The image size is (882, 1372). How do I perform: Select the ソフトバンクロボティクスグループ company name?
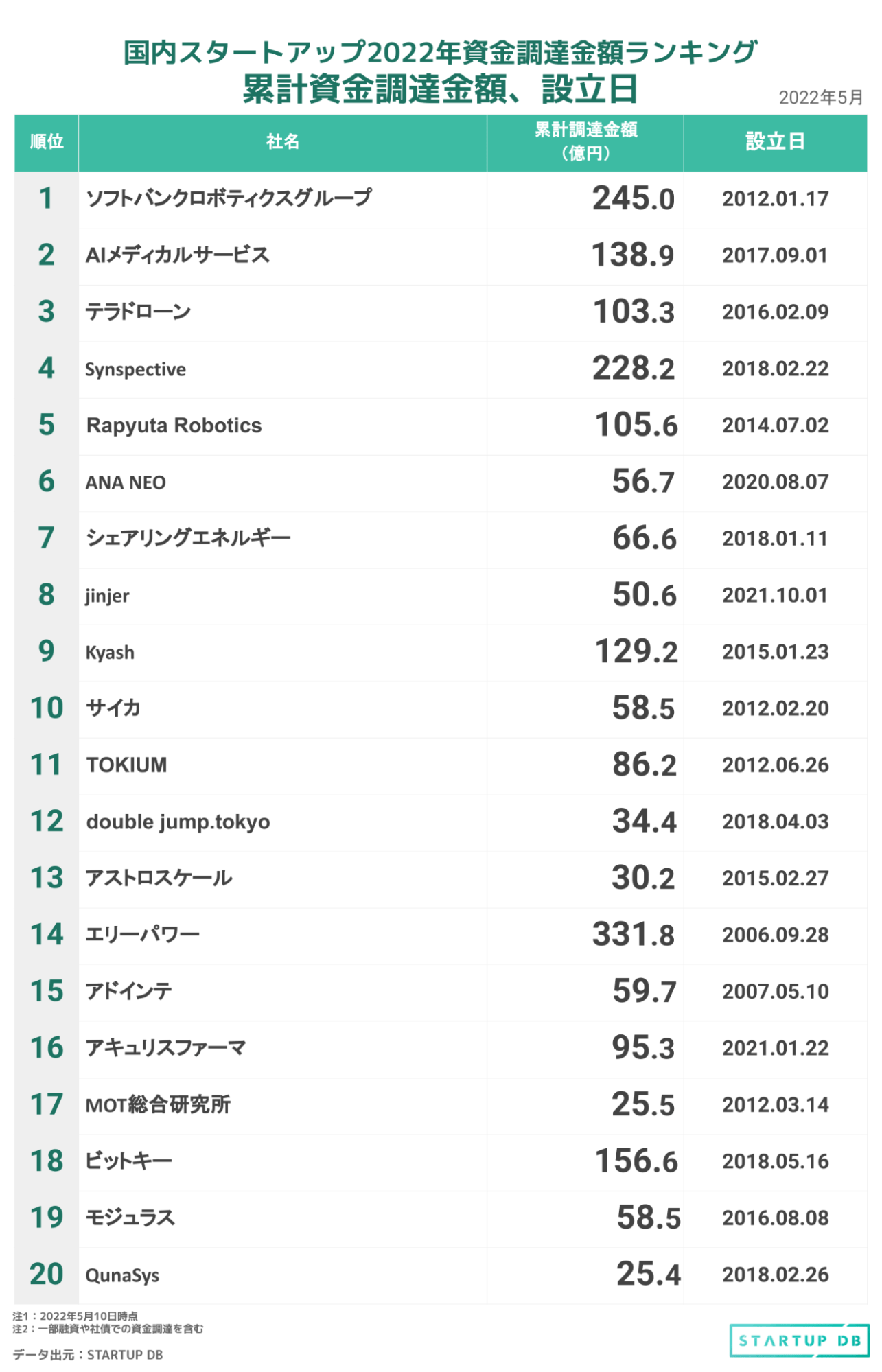coord(229,198)
